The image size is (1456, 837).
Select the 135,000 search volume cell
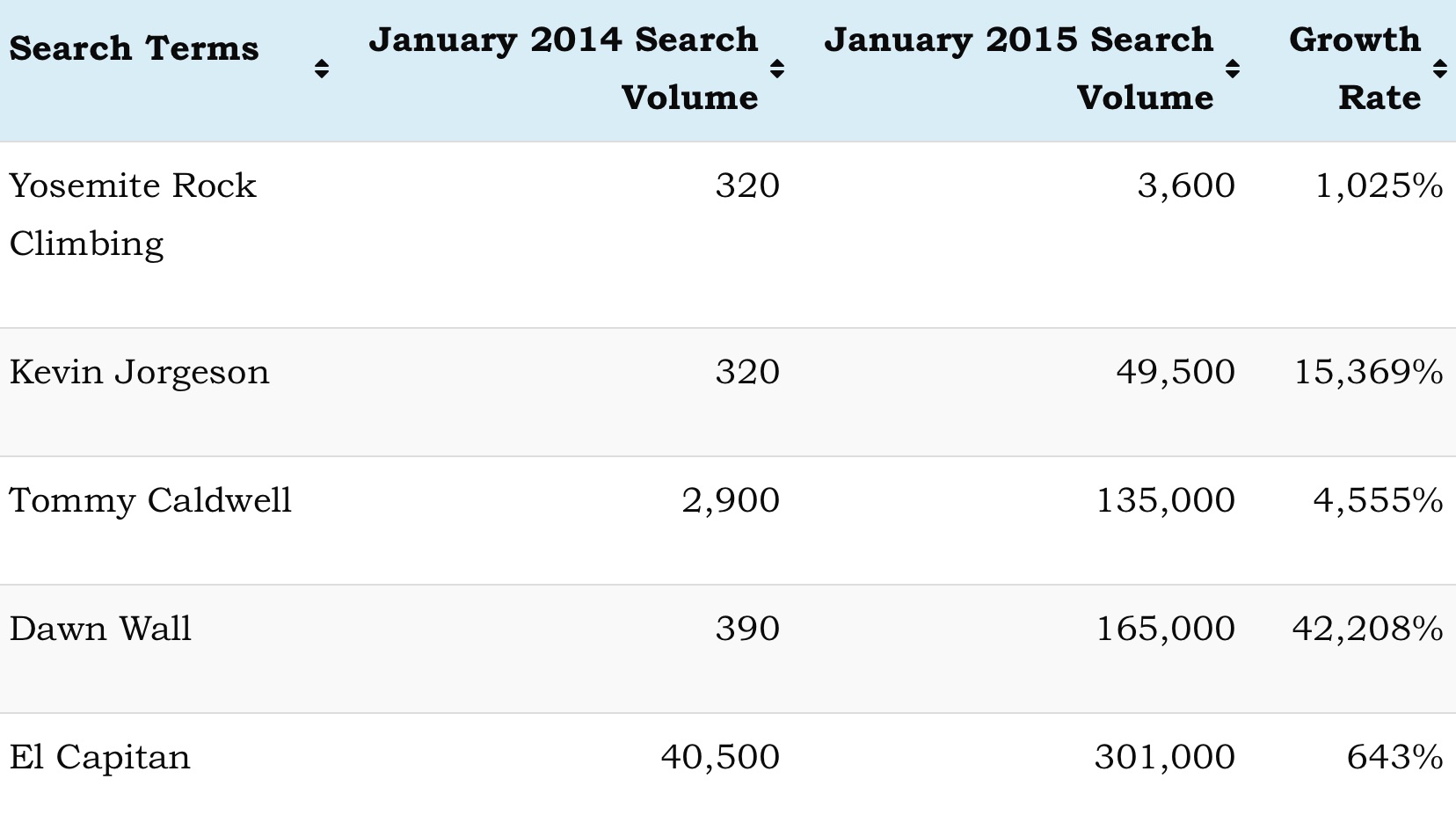tap(1166, 500)
